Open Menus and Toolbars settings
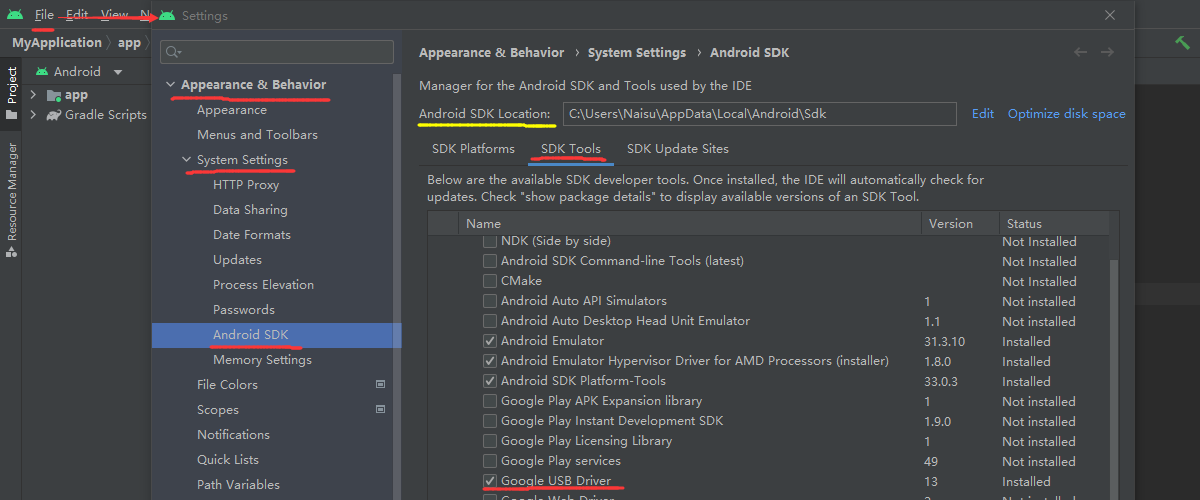 coord(257,135)
